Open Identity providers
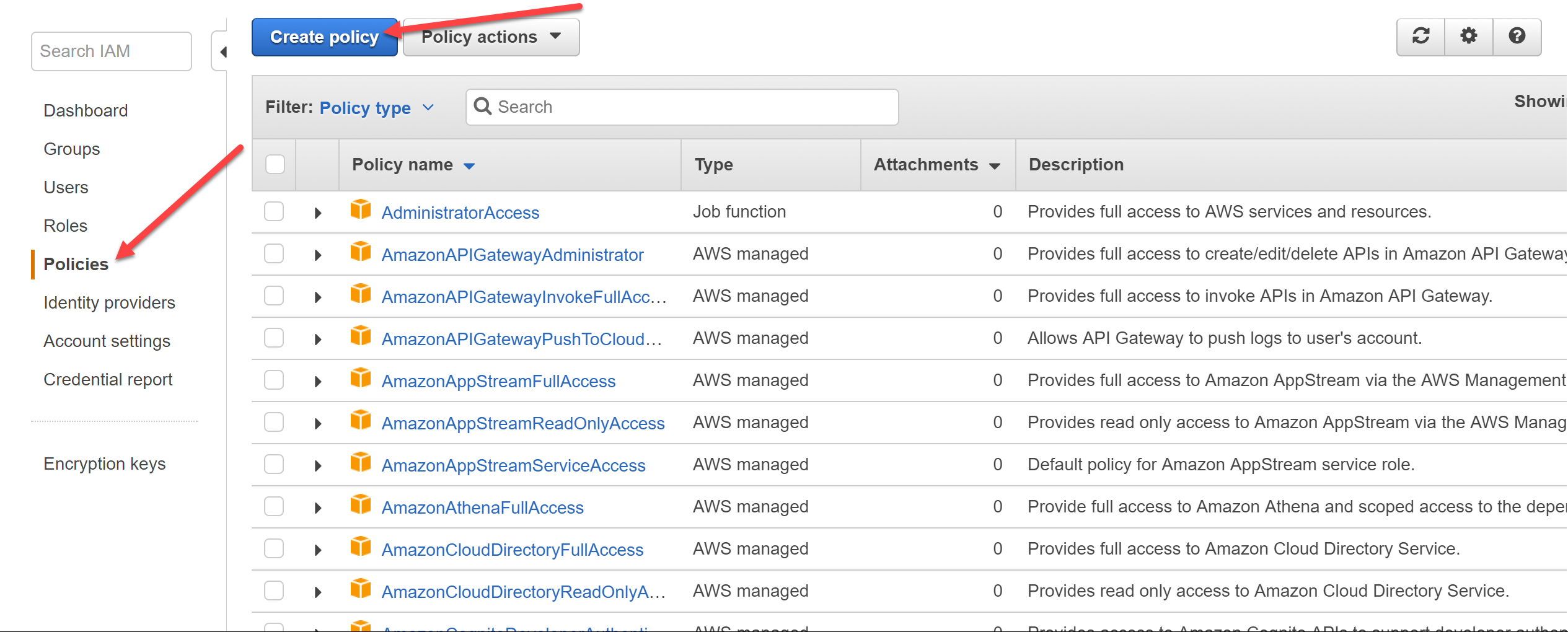Viewport: 1568px width, 632px height. click(109, 303)
